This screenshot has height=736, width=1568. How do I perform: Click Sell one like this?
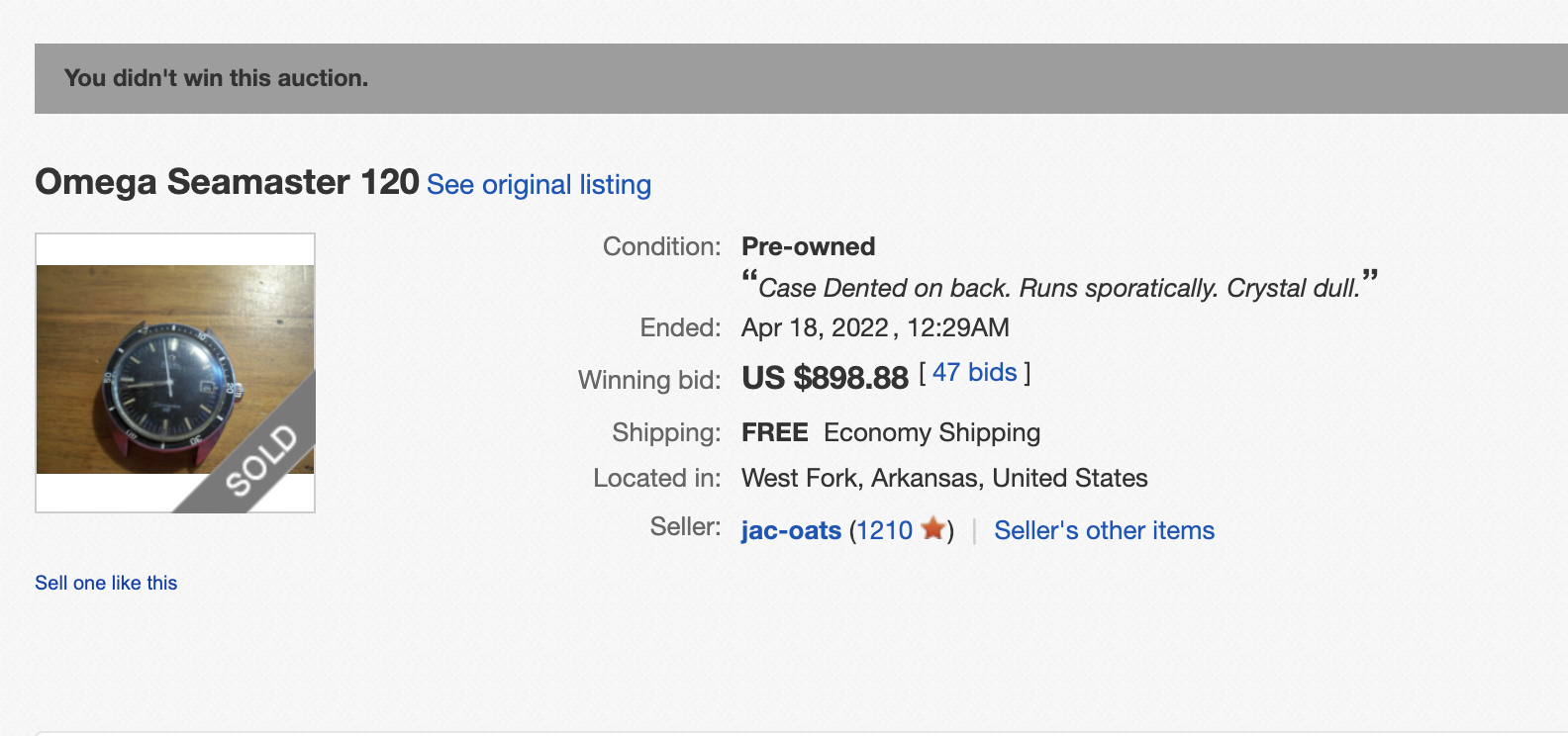(x=106, y=583)
